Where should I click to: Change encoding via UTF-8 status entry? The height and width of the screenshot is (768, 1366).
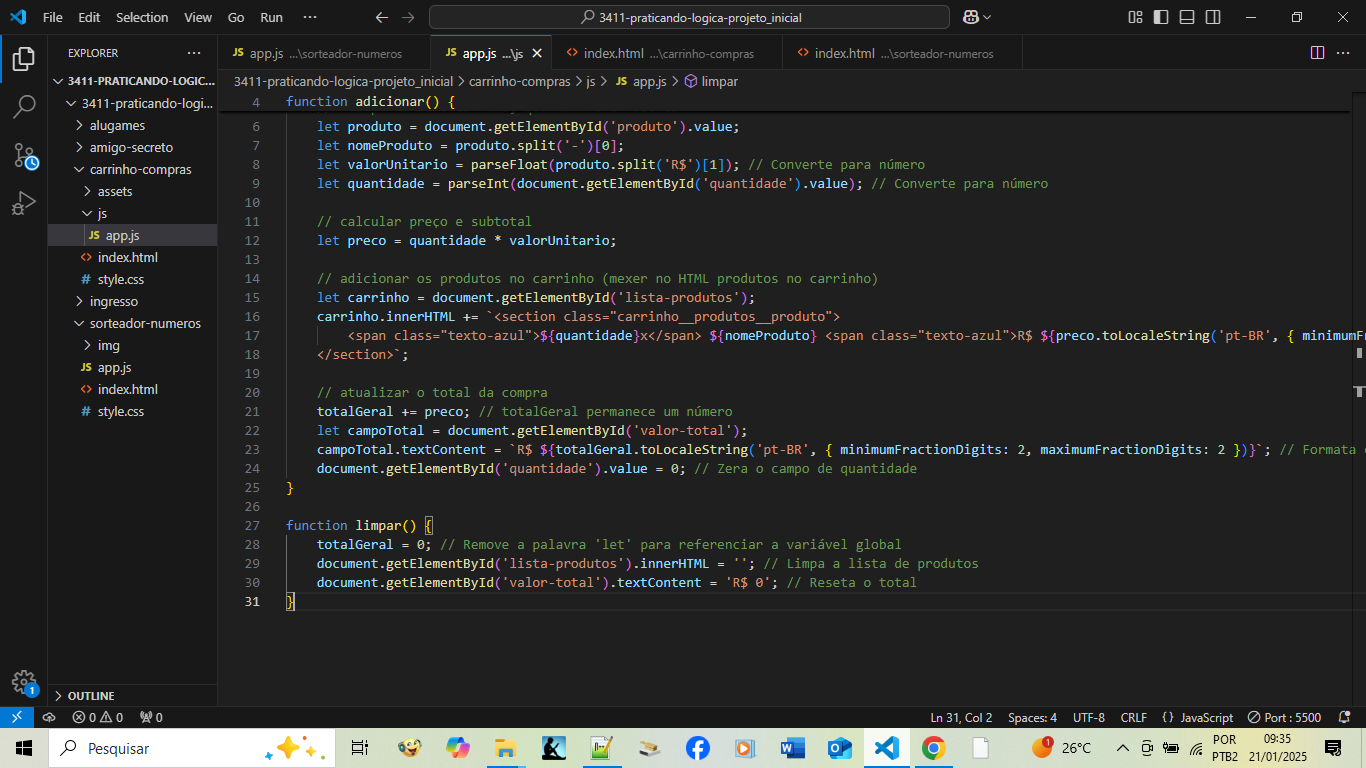coord(1089,717)
